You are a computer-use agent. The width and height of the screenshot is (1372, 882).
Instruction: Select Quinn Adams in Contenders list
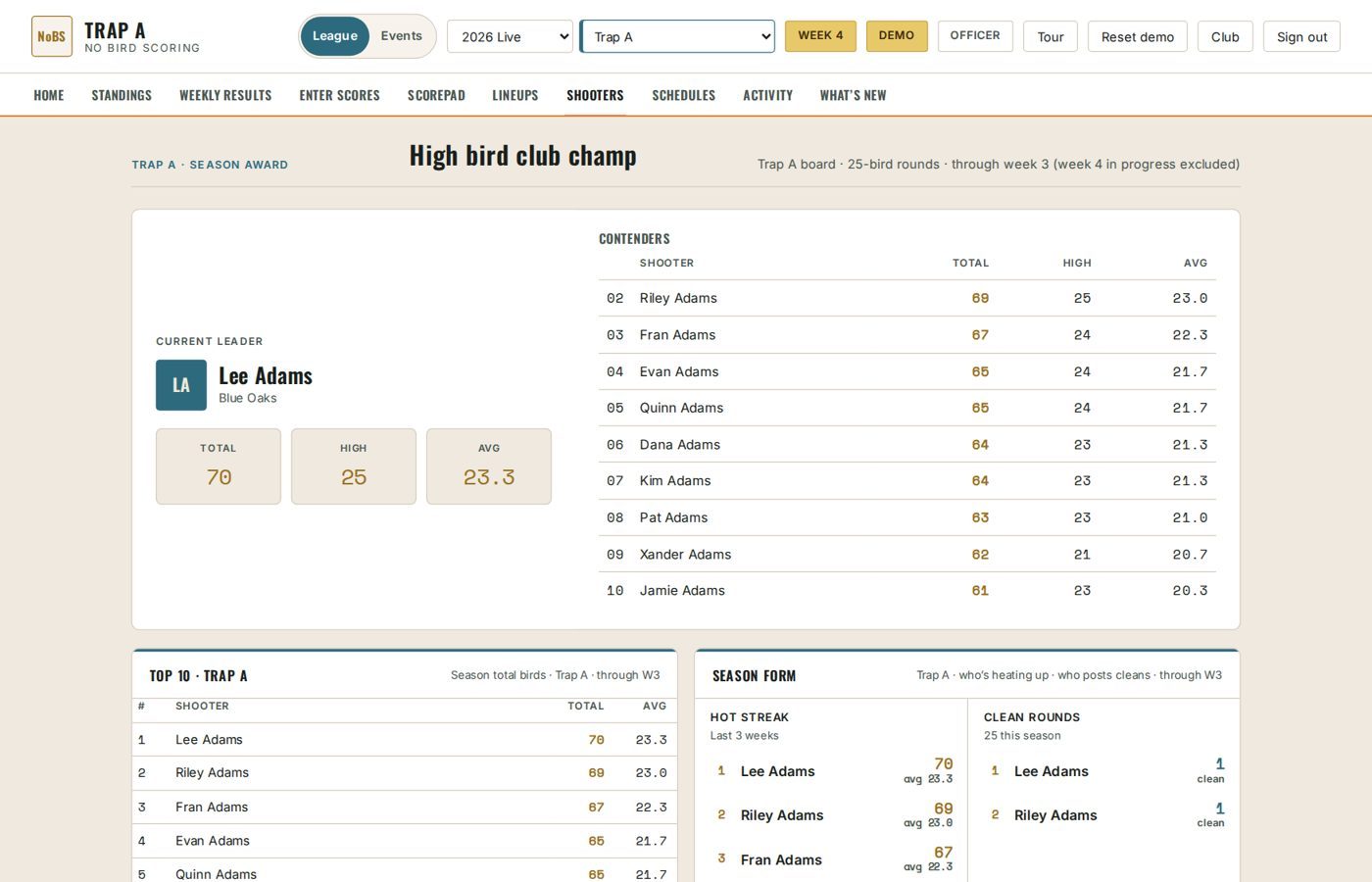(x=907, y=408)
